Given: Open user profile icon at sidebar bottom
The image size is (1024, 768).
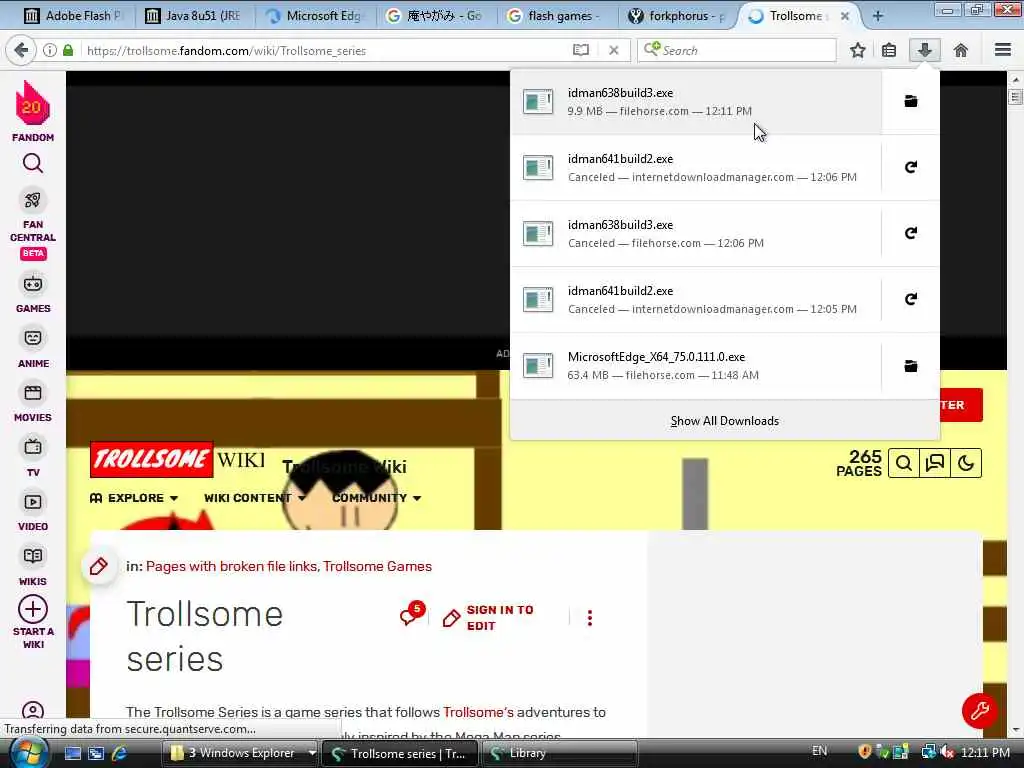Looking at the screenshot, I should [33, 711].
